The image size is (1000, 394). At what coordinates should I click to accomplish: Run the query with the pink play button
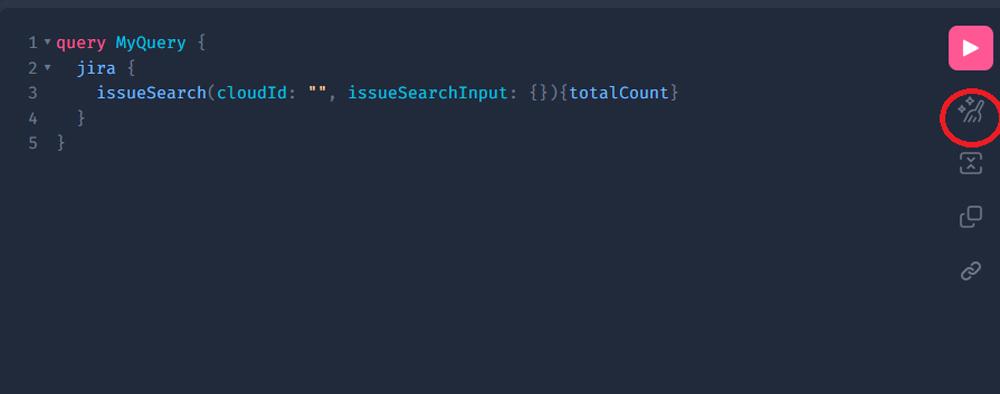971,48
